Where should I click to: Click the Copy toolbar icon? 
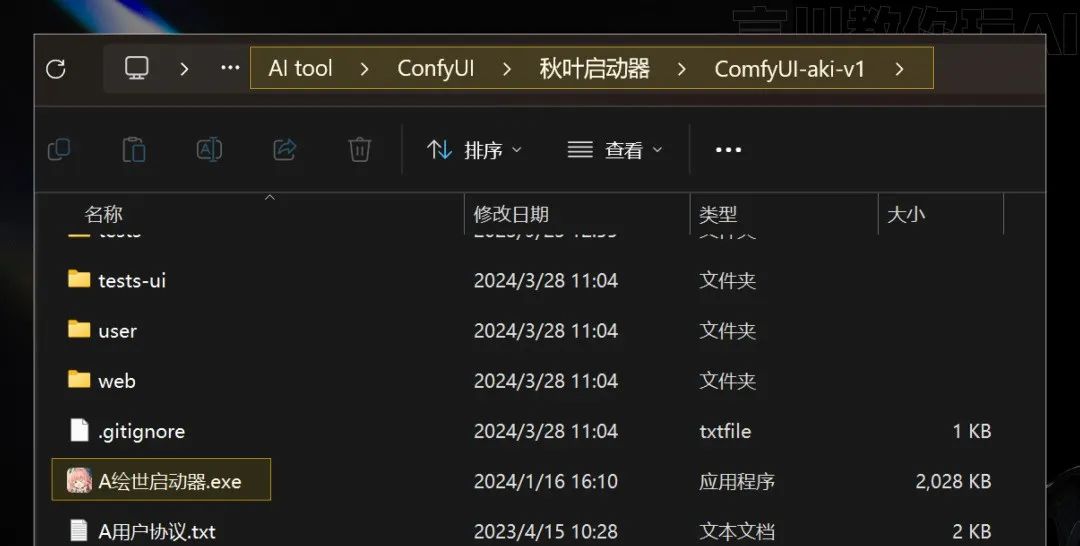tap(59, 149)
